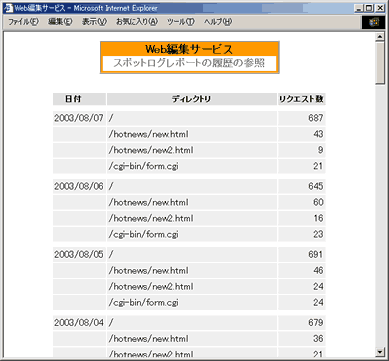389x361 pixels.
Task: Click the Windows logo throbber icon
Action: (374, 22)
